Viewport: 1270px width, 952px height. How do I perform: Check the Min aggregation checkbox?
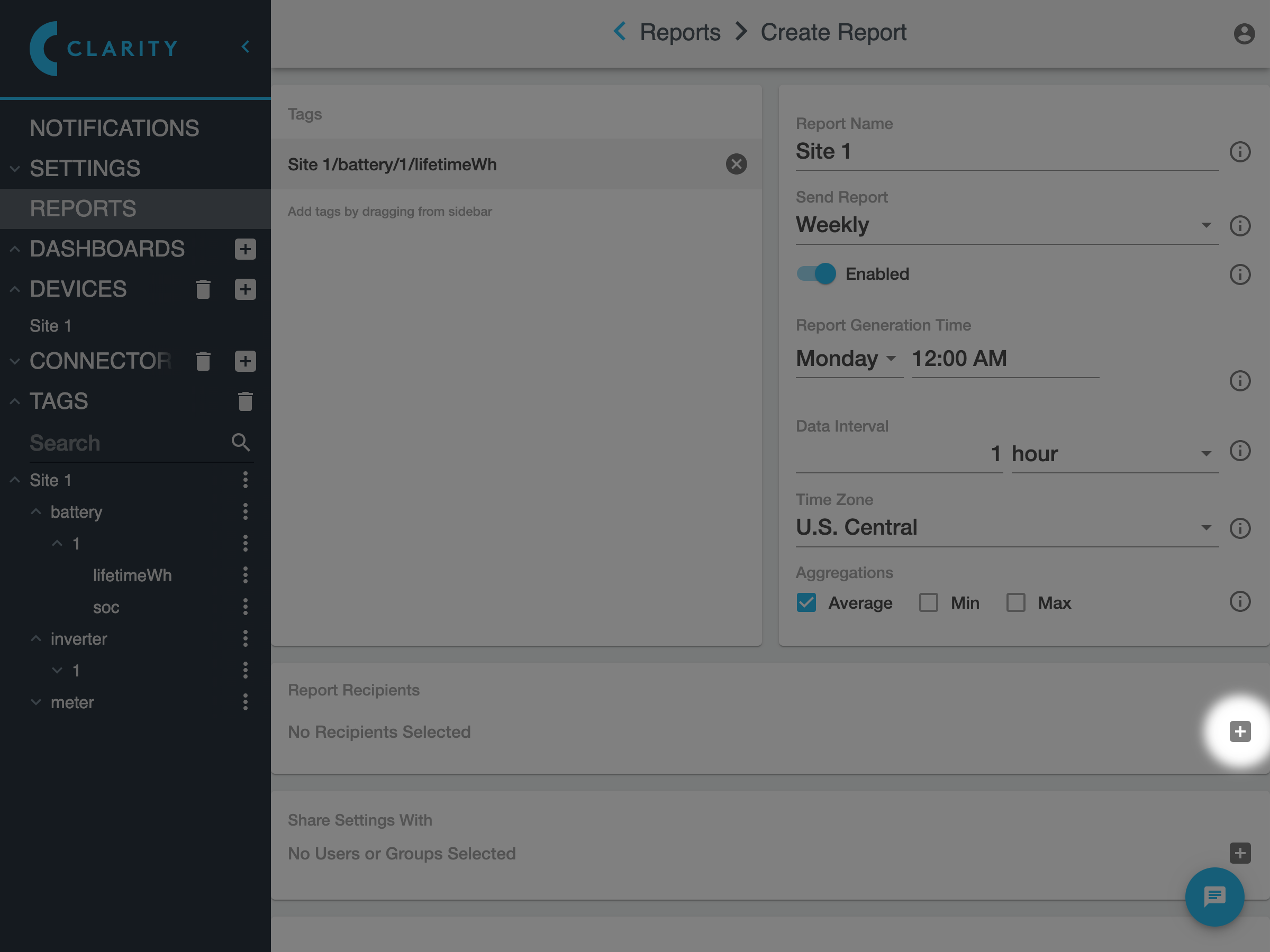click(x=928, y=602)
